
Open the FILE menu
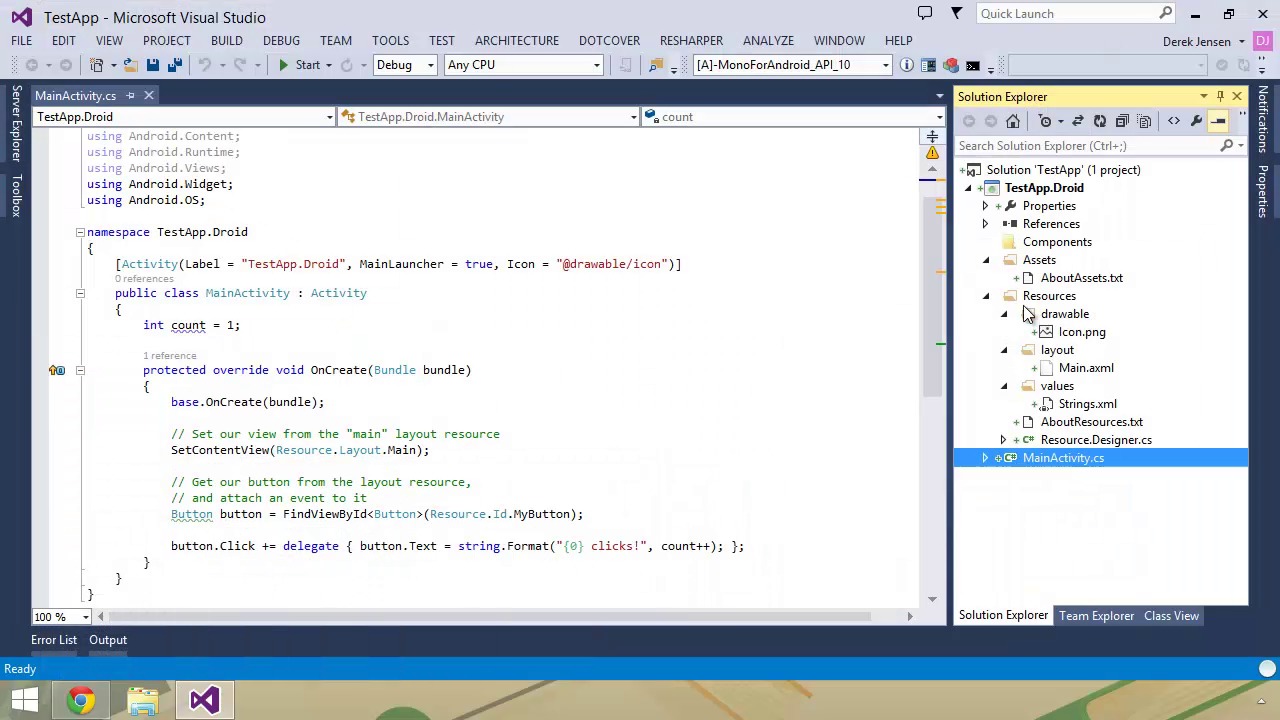tap(21, 41)
